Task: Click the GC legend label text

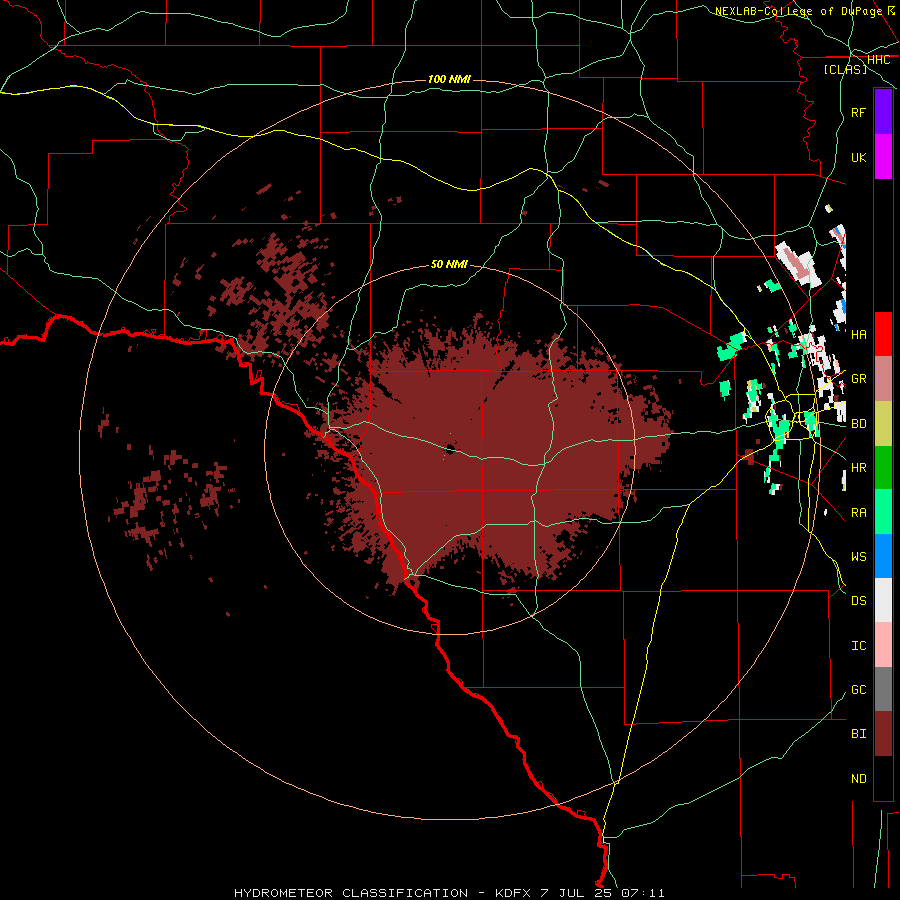Action: [x=858, y=689]
